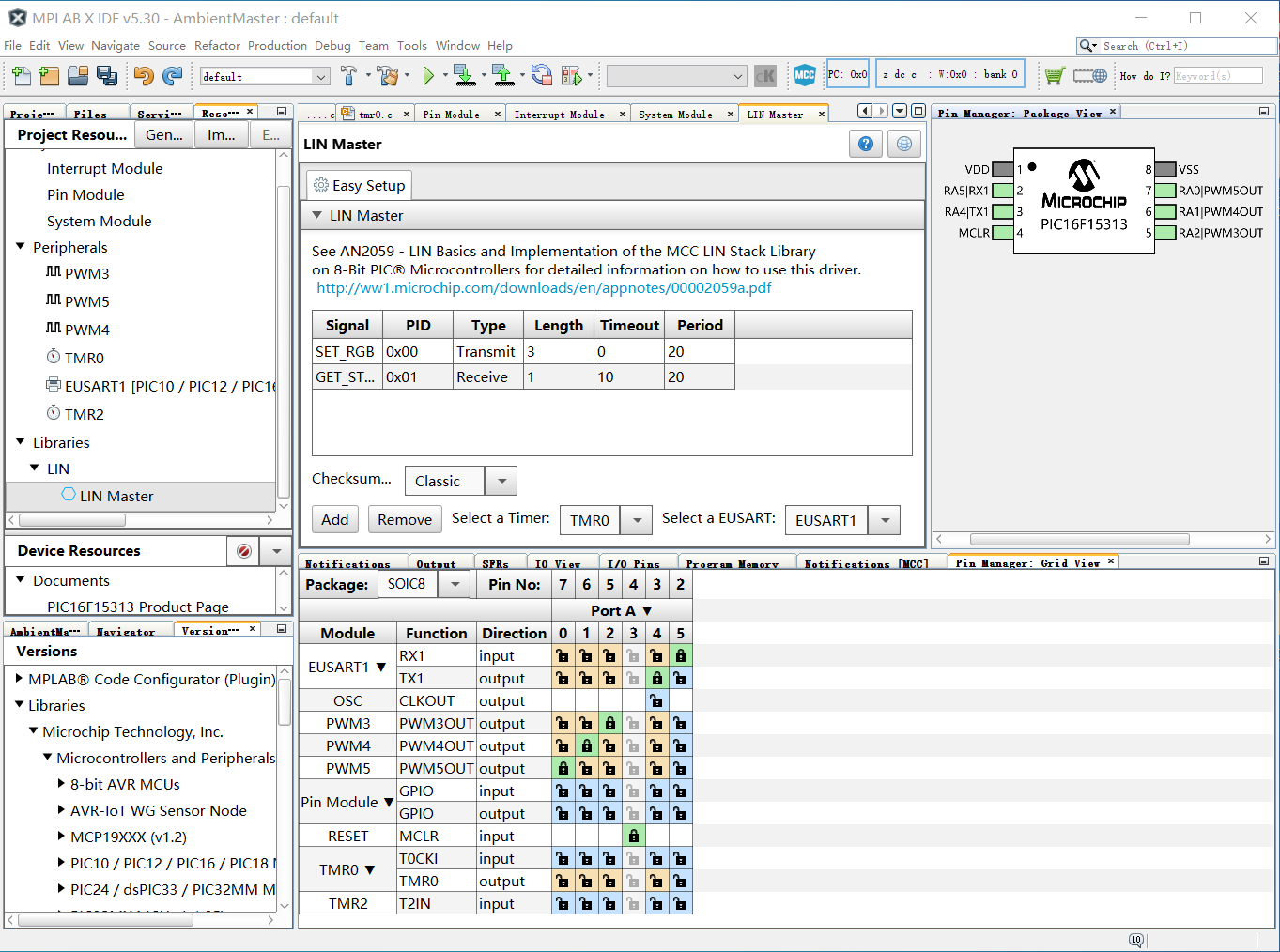Expand the 8-bit AVR MCUs node
Image resolution: width=1280 pixels, height=952 pixels.
pyautogui.click(x=62, y=783)
